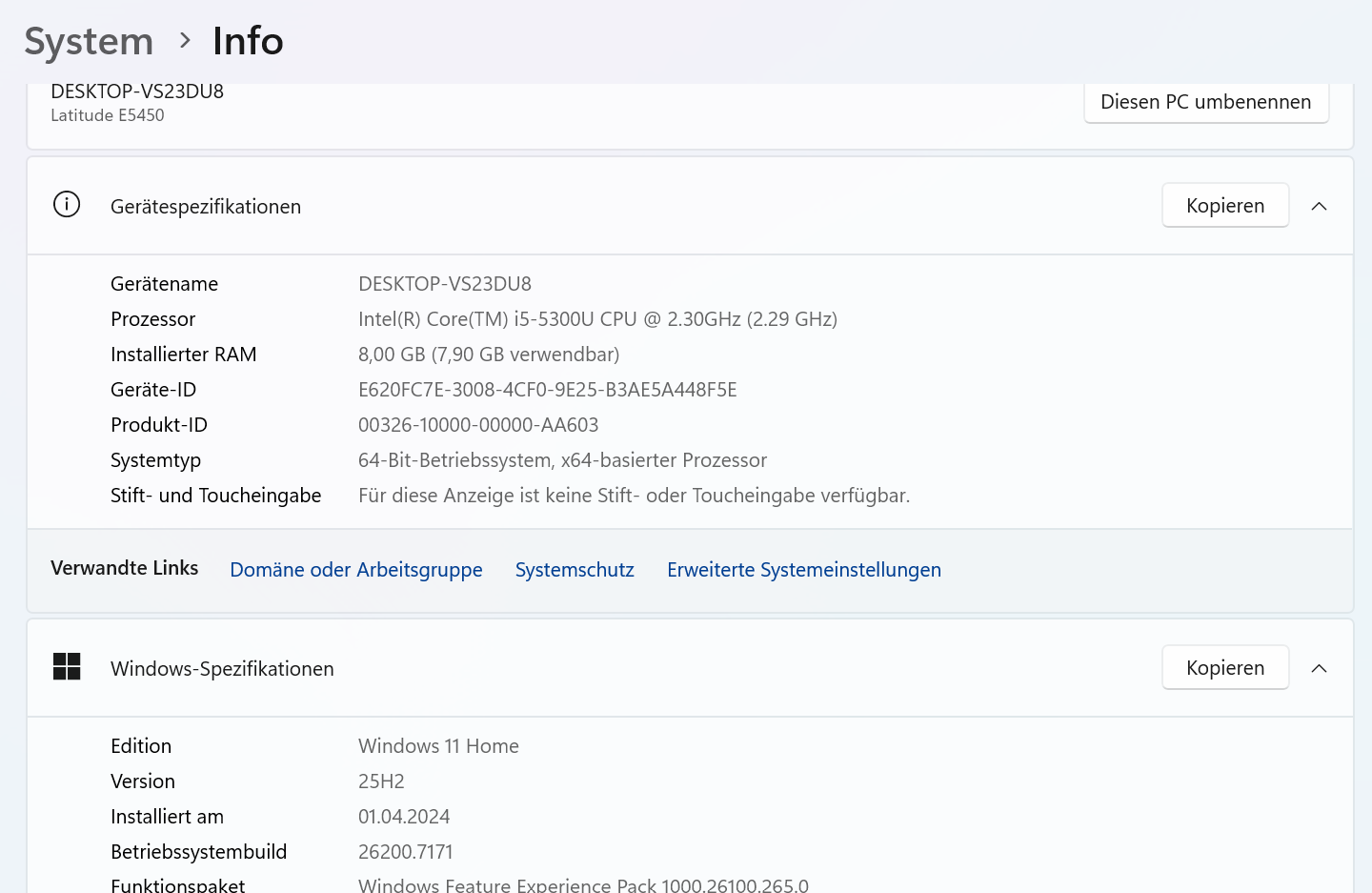
Task: Click the 'Prozessor' label
Action: (152, 319)
